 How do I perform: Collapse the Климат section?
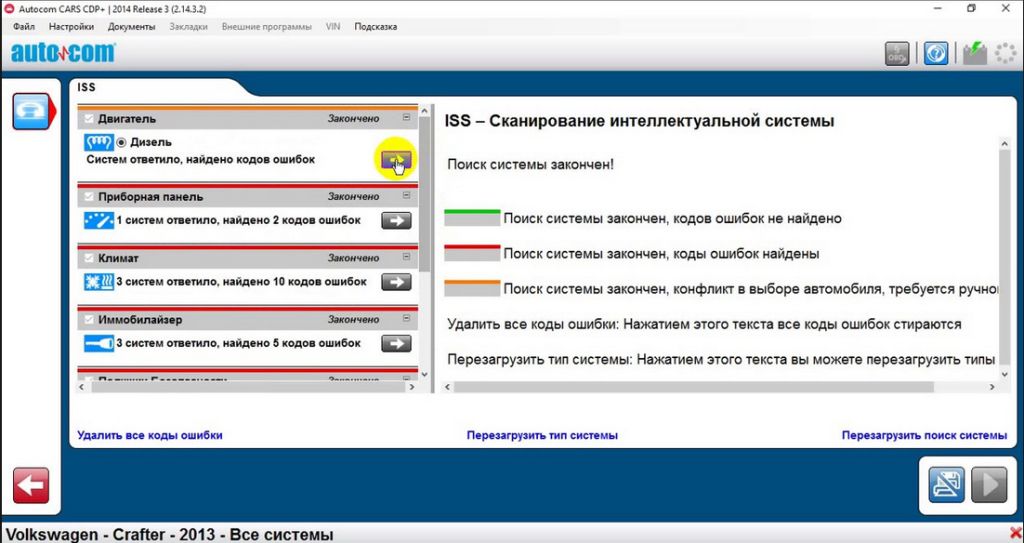406,257
